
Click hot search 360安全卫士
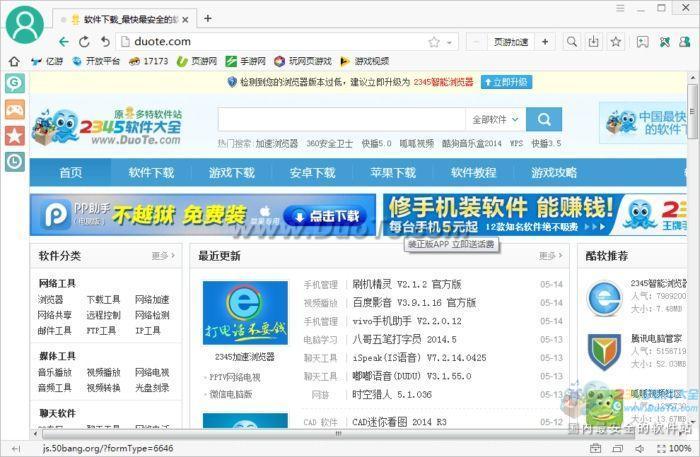click(329, 144)
